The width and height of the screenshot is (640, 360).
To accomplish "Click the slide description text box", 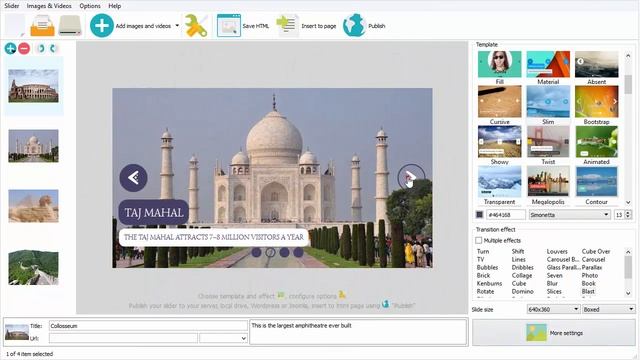I will [x=358, y=332].
